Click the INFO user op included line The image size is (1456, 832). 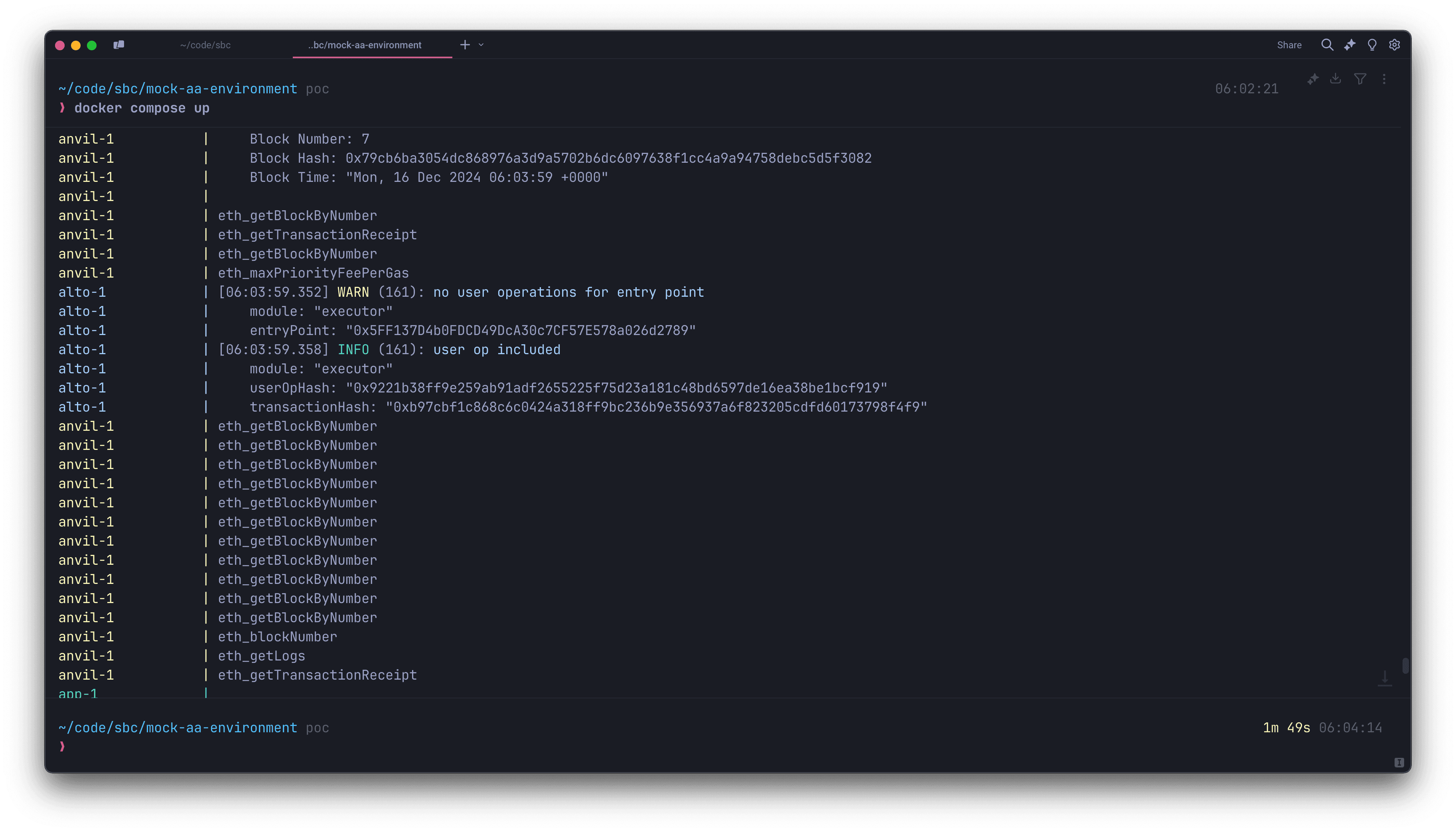point(389,350)
